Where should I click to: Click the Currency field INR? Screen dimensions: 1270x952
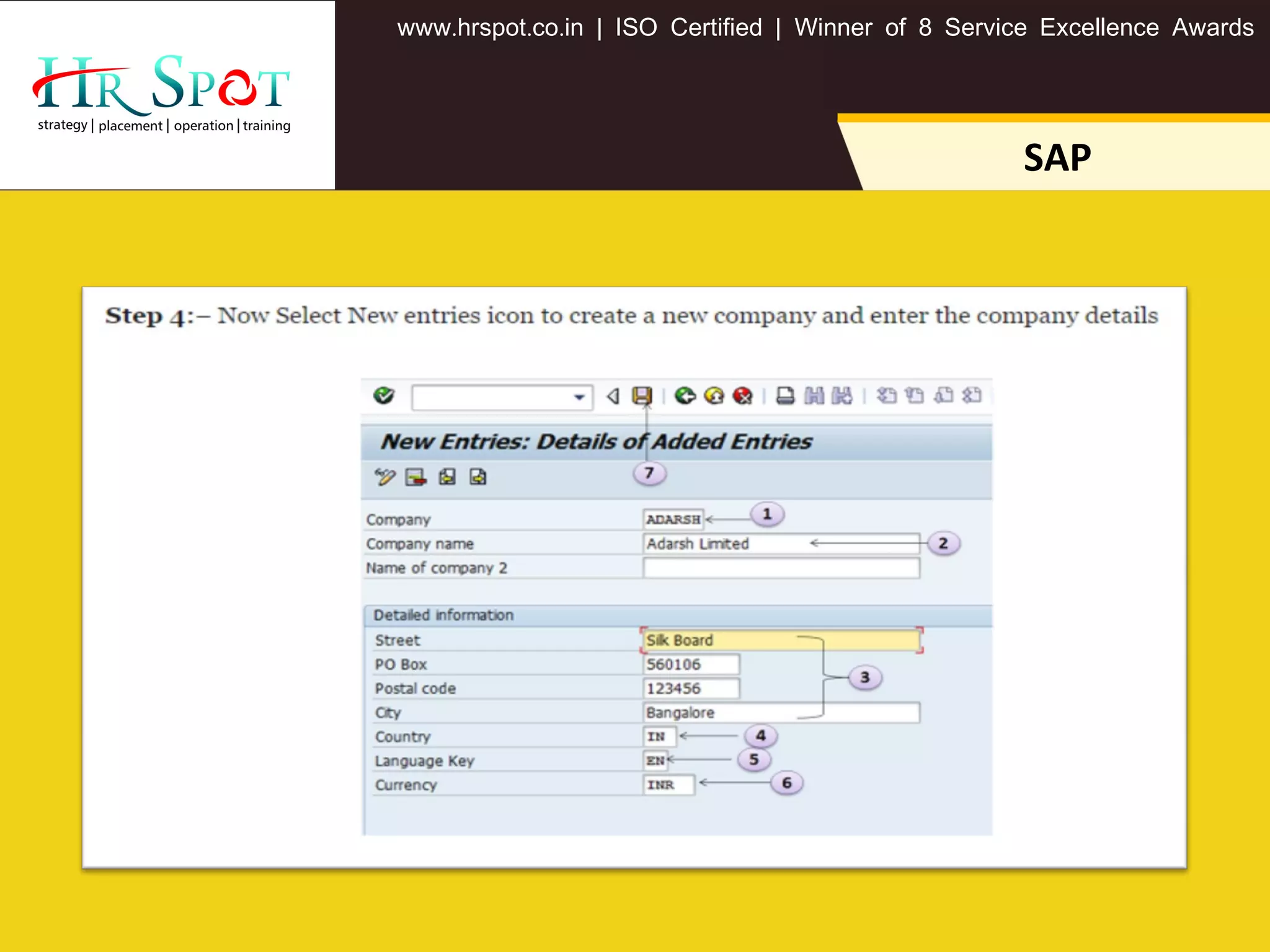pyautogui.click(x=668, y=785)
